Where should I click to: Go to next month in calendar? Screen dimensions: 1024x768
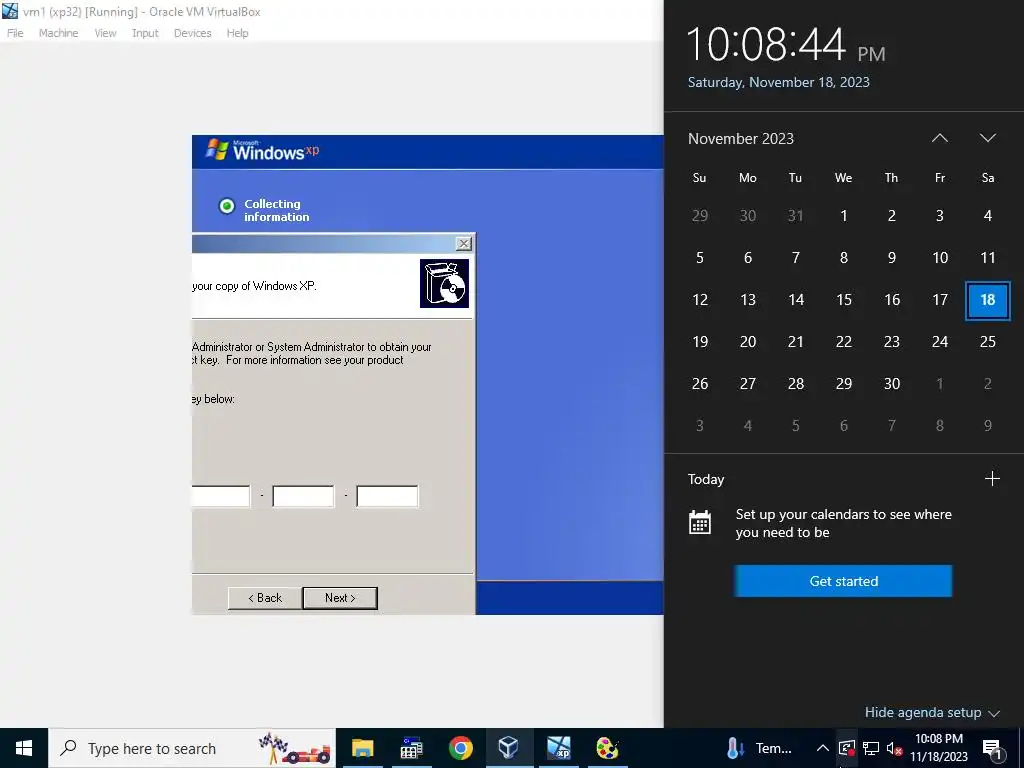tap(987, 138)
